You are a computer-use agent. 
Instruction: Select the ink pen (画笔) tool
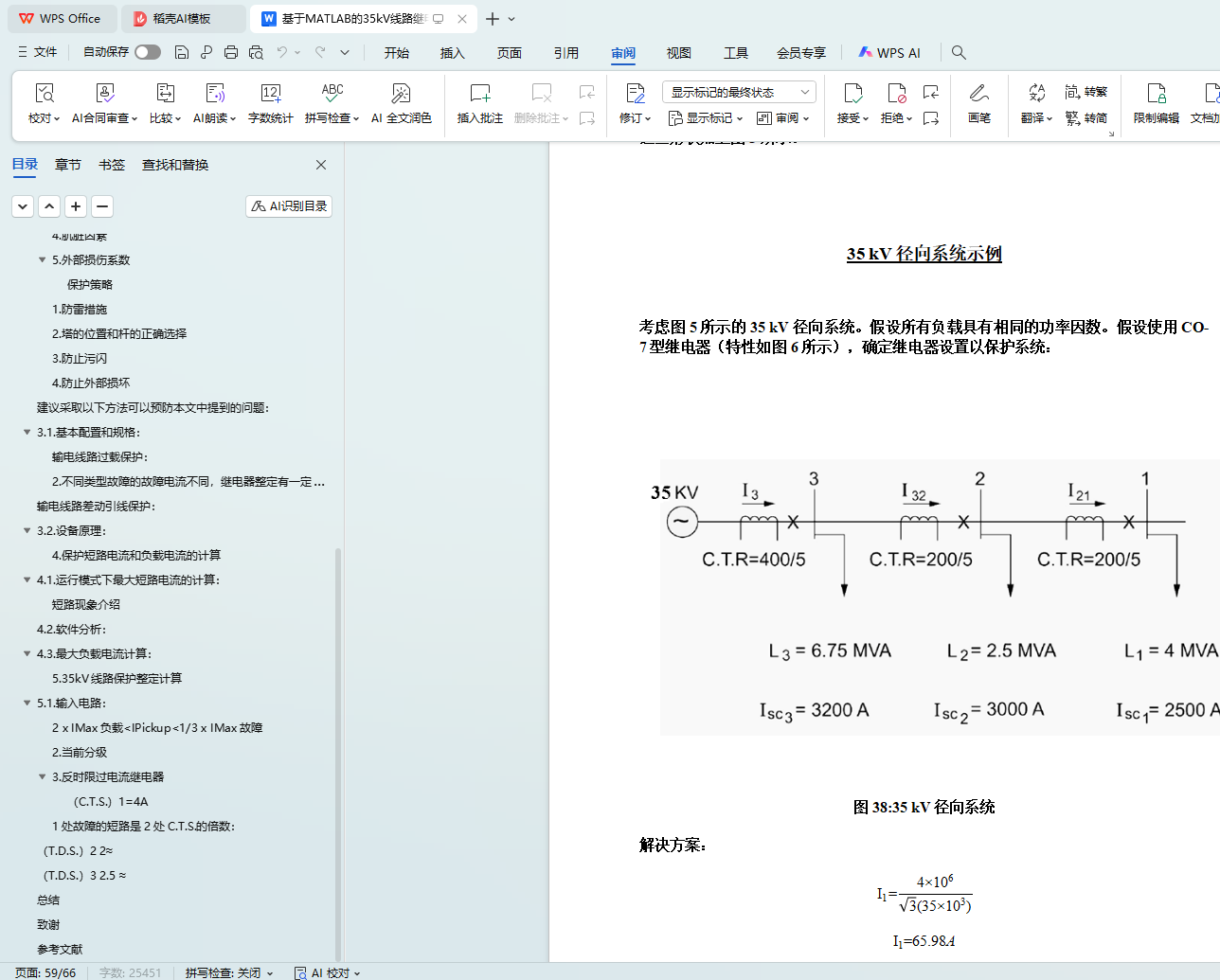pos(978,94)
